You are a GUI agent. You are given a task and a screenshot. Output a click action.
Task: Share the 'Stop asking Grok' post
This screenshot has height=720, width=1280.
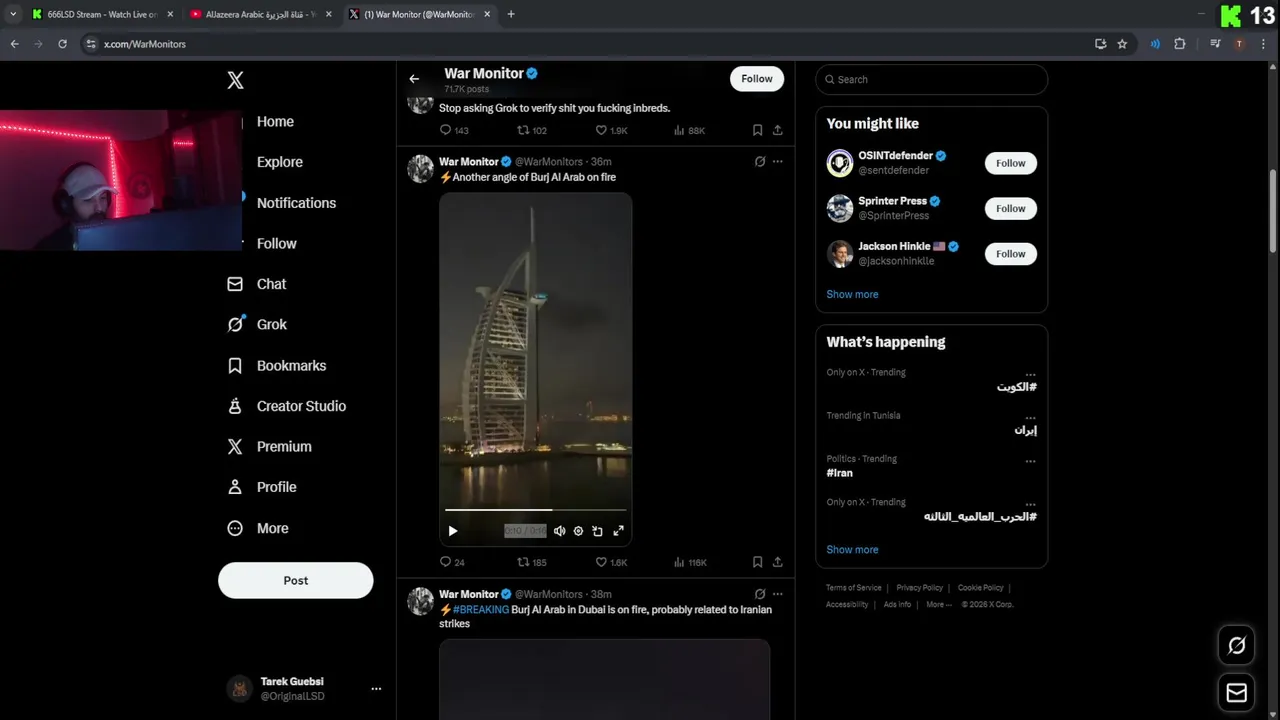(777, 130)
